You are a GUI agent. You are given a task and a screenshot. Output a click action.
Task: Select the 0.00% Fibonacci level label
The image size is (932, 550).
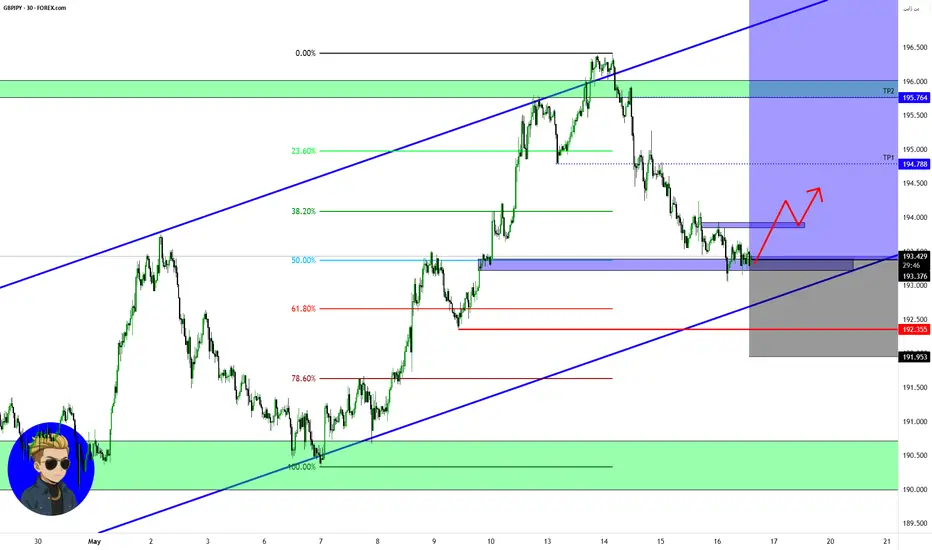[306, 54]
